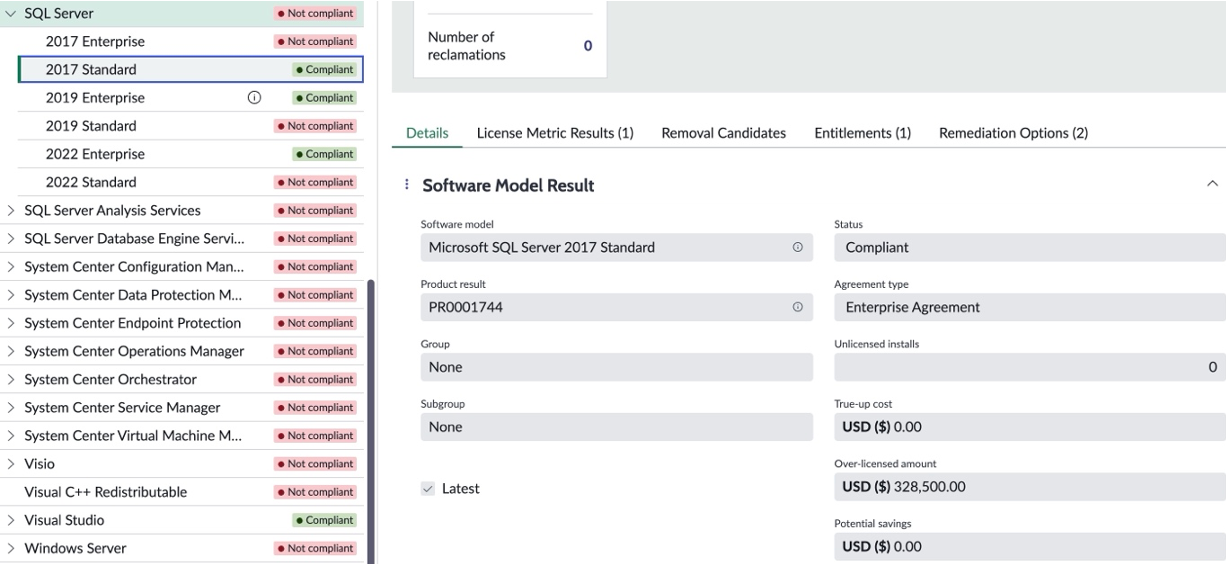This screenshot has height=564, width=1226.
Task: Expand System Center Data Protection node
Action: point(11,295)
